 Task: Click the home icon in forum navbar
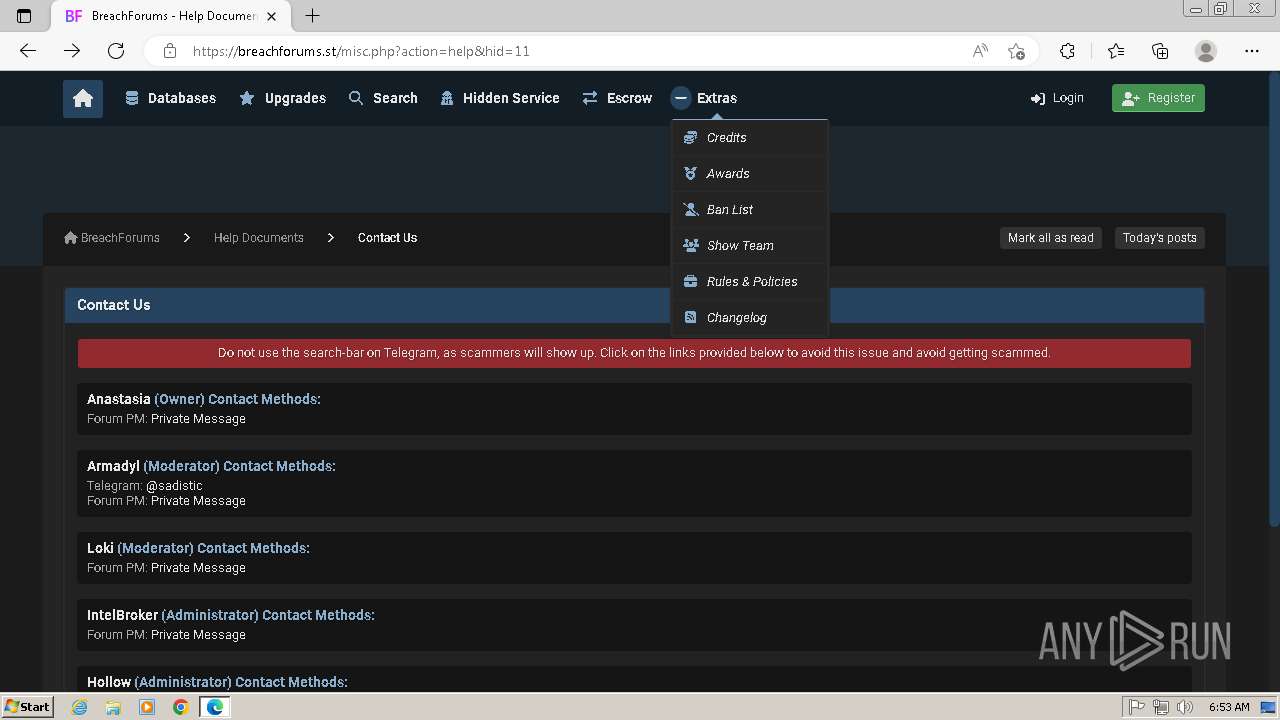point(83,99)
